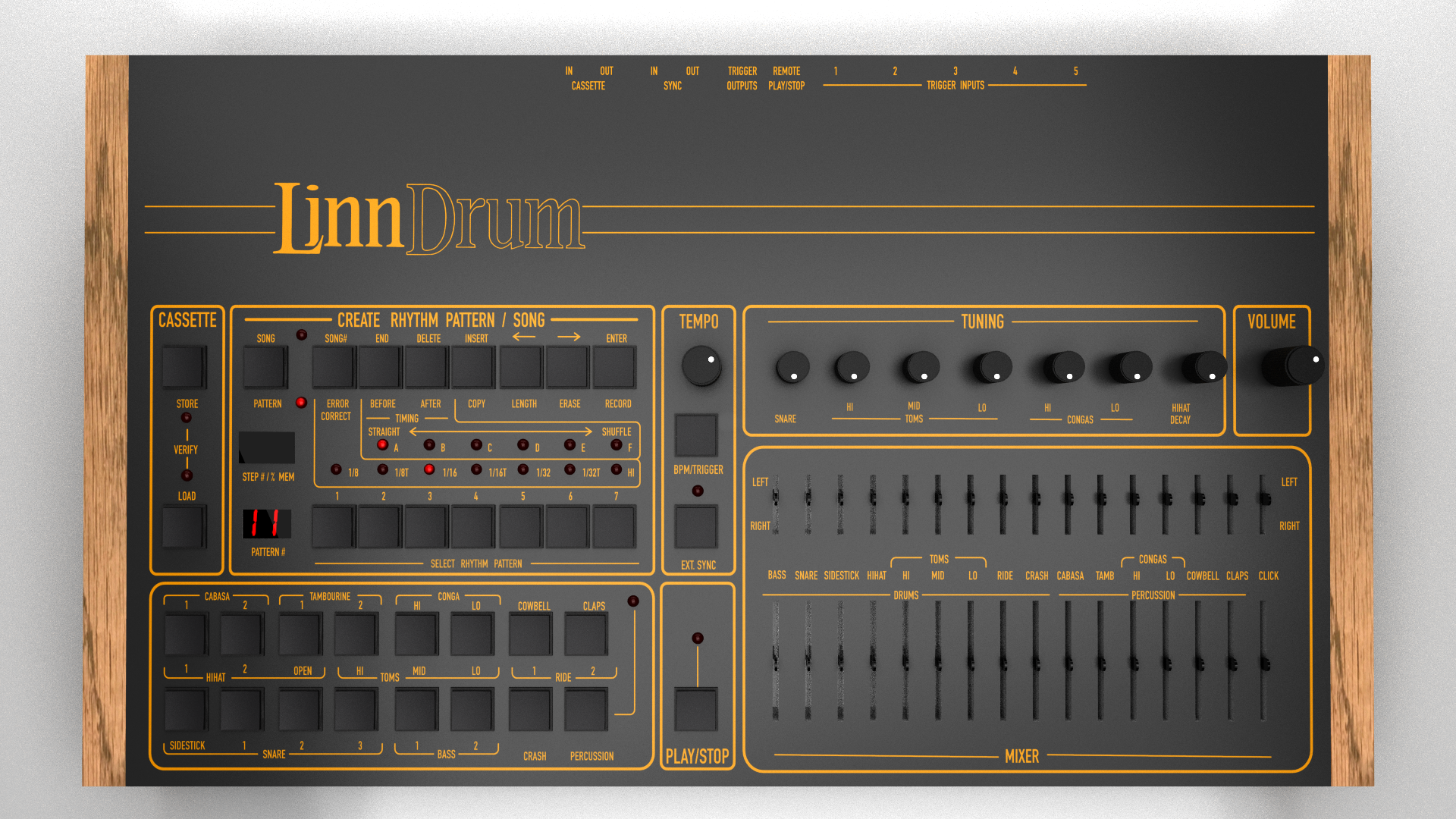Hit the Conga Hi / Mid Tom pad
Screen dimensions: 1456x819
pyautogui.click(x=416, y=635)
